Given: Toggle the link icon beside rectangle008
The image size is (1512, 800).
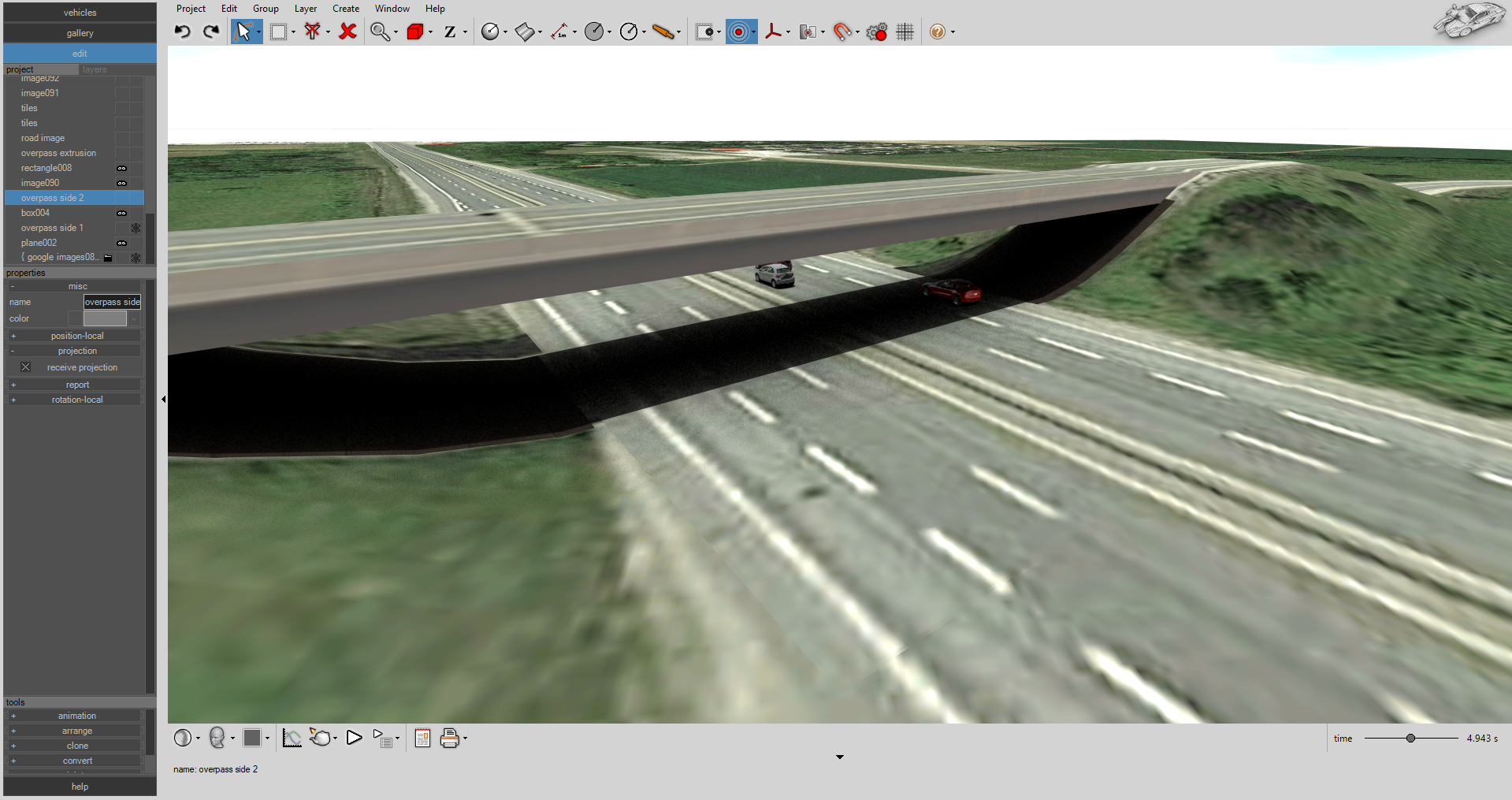Looking at the screenshot, I should pyautogui.click(x=122, y=168).
